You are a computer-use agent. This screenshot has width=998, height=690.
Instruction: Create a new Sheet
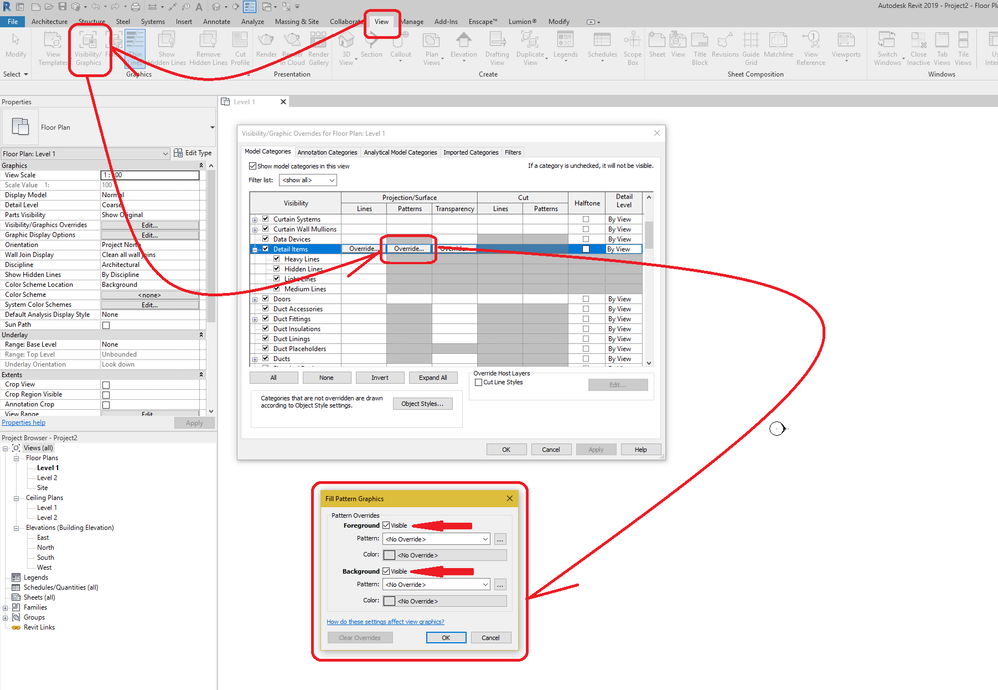point(657,45)
